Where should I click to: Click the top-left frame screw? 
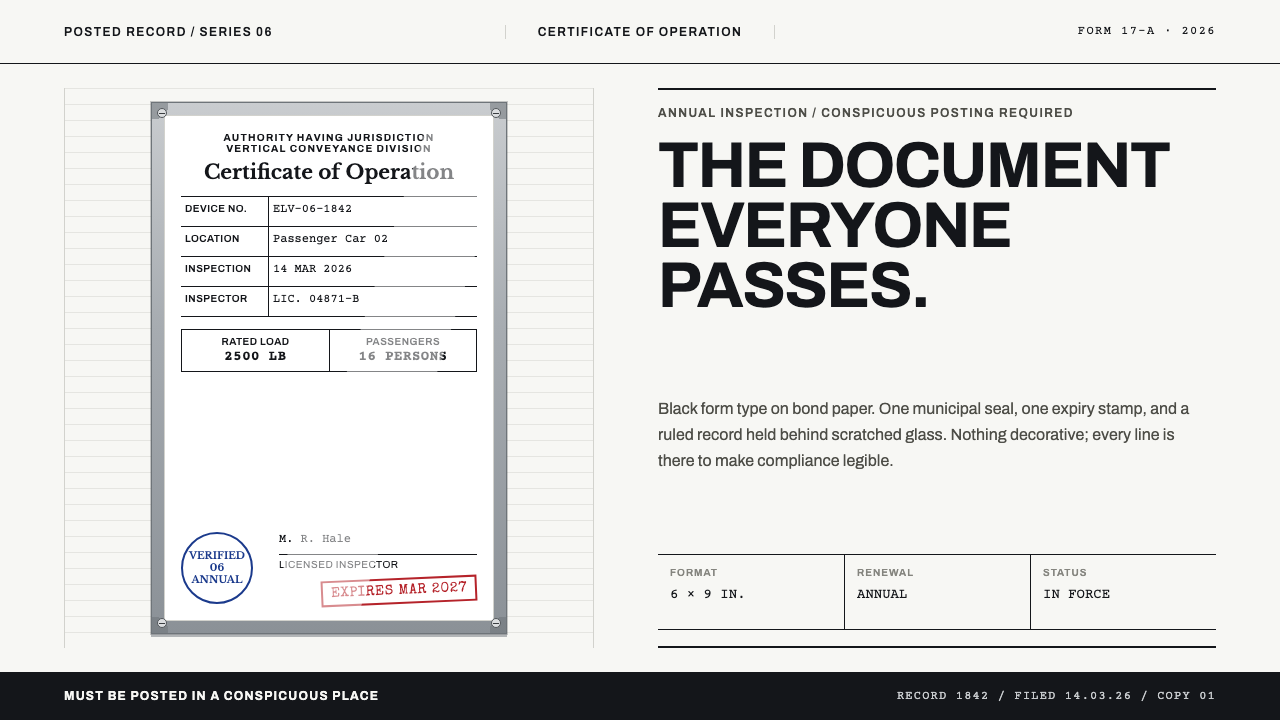click(x=162, y=112)
